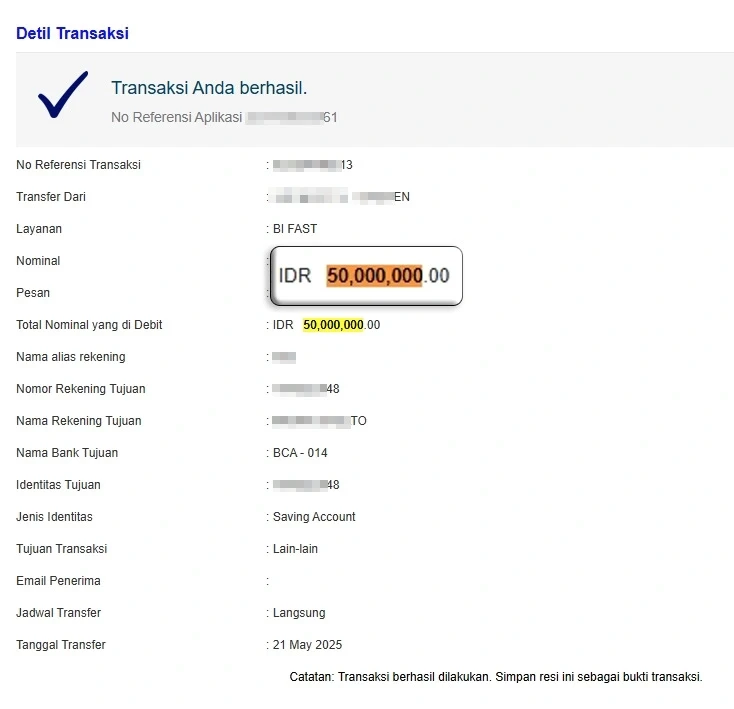Click the Catatan note at bottom
Viewport: 734px width, 709px height.
coord(496,677)
